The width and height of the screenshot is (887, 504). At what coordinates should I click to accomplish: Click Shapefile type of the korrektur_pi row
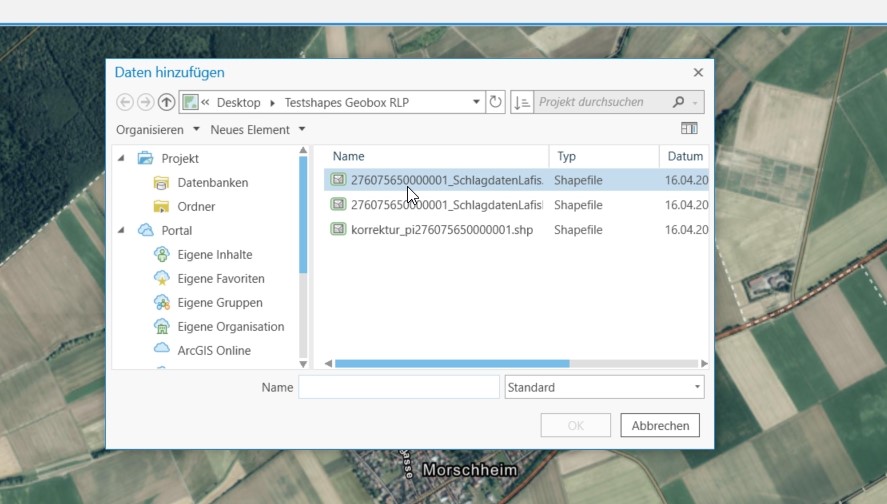point(578,230)
